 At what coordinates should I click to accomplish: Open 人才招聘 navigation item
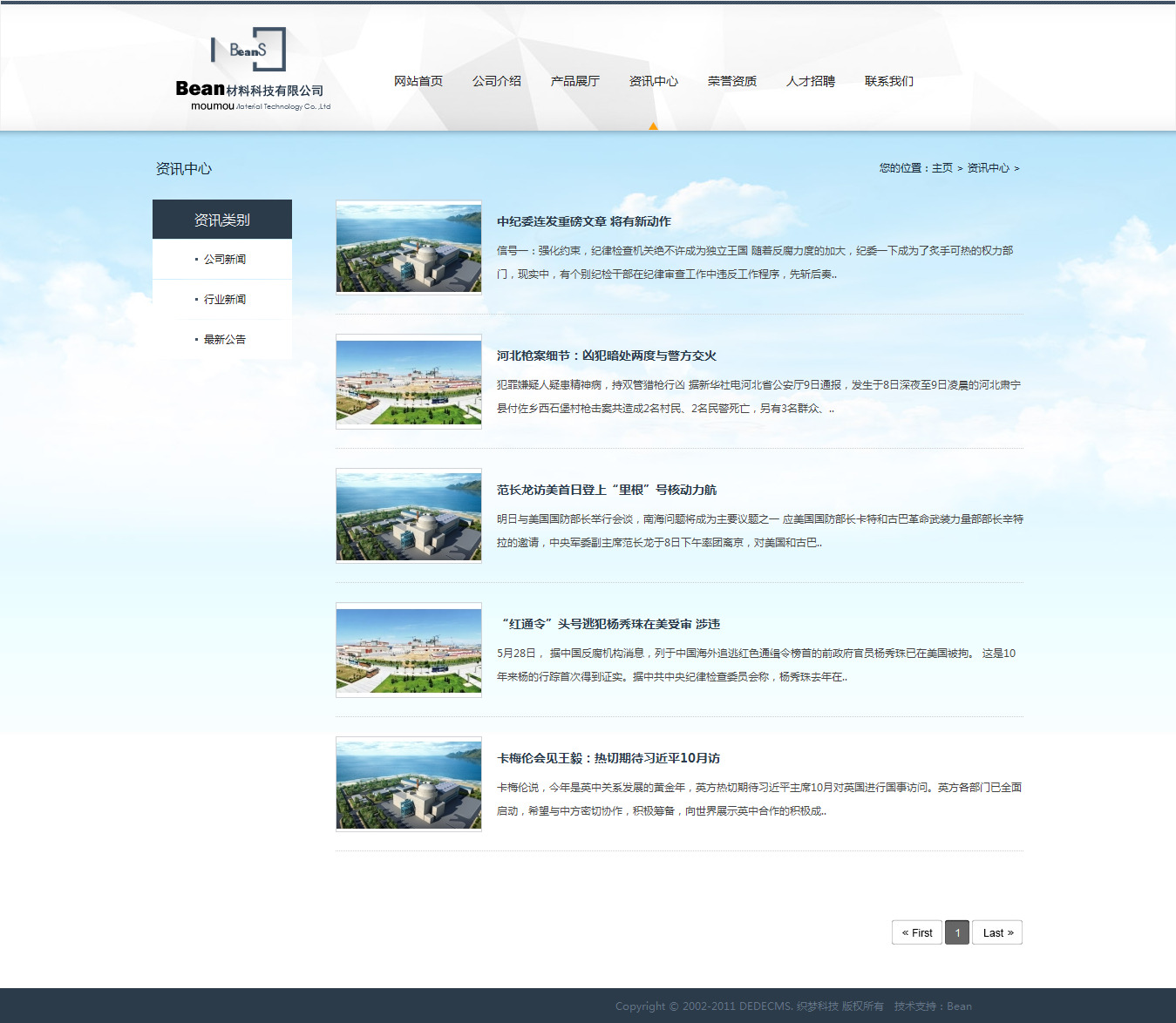[811, 81]
